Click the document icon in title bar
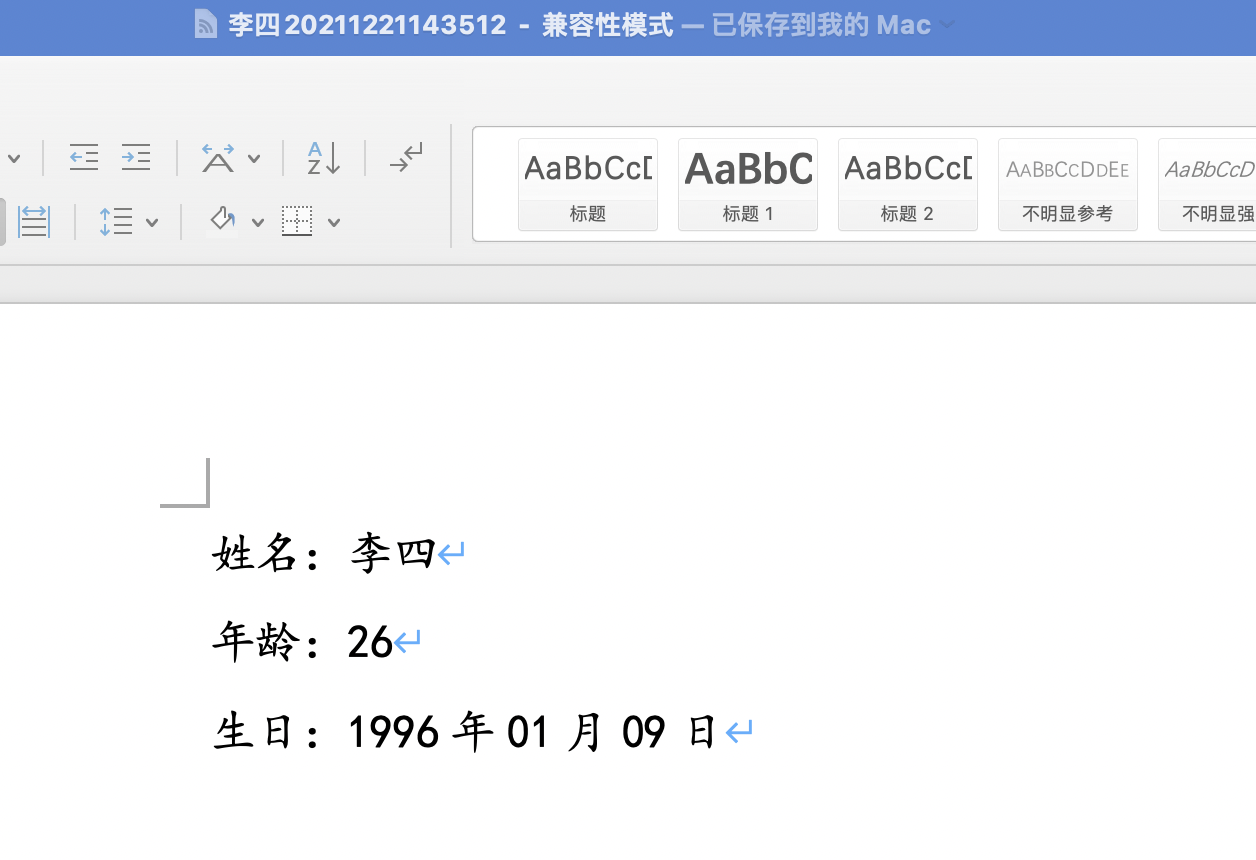Image resolution: width=1256 pixels, height=860 pixels. tap(206, 25)
